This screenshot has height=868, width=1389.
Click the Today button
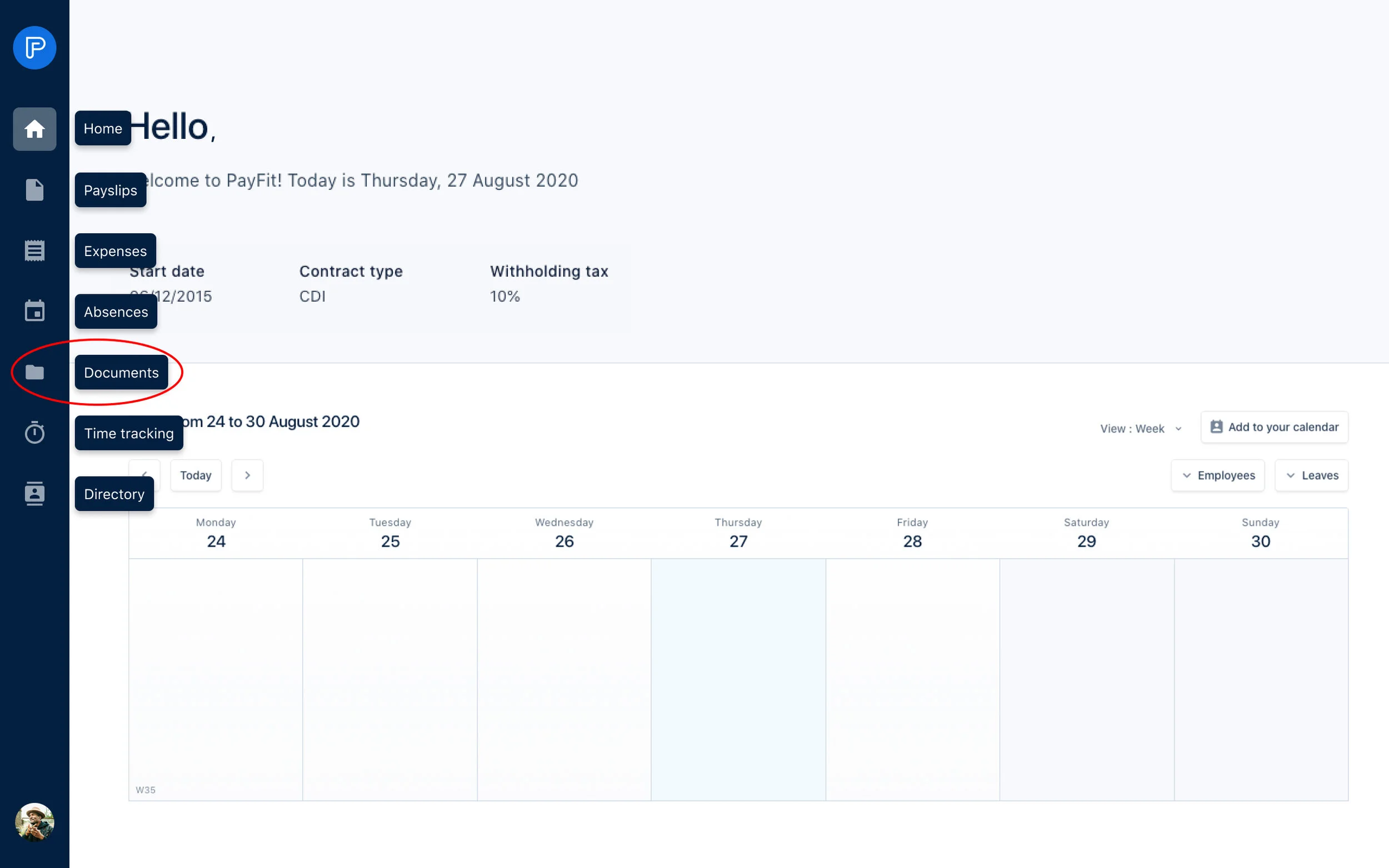coord(196,475)
